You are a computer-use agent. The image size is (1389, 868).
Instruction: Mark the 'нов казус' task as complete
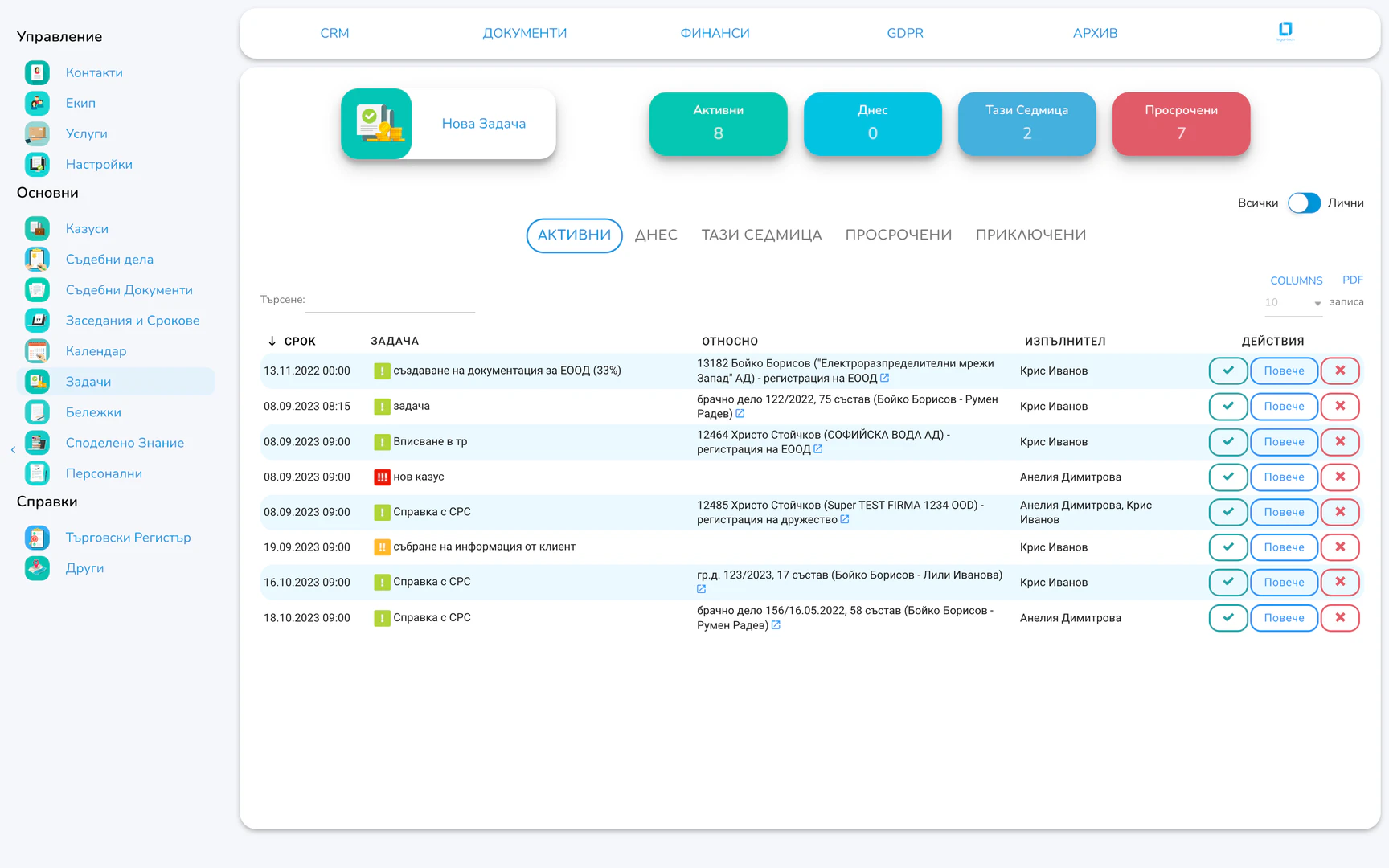pyautogui.click(x=1227, y=477)
